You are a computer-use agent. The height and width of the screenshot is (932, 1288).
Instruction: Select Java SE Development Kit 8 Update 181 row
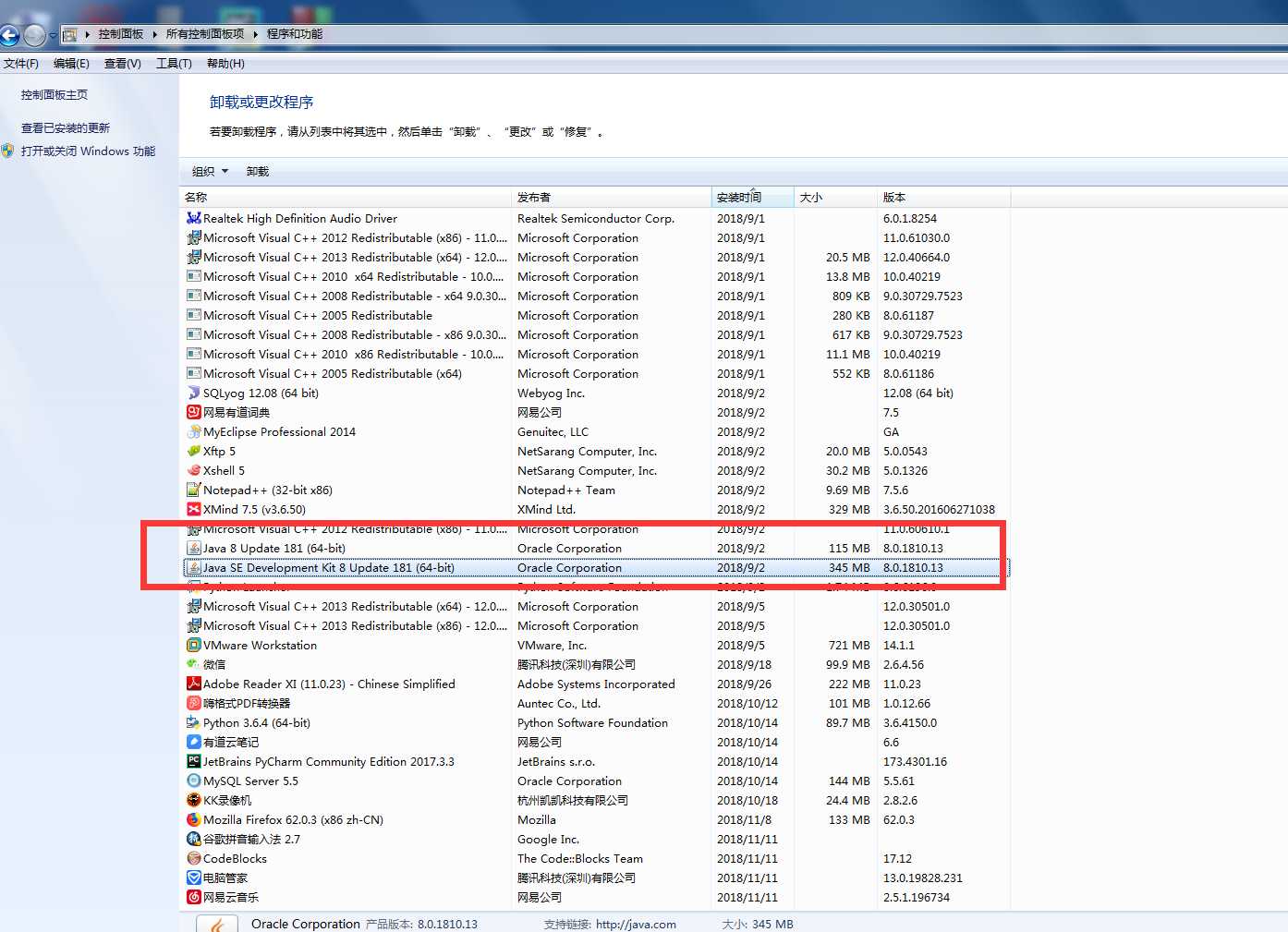(597, 568)
